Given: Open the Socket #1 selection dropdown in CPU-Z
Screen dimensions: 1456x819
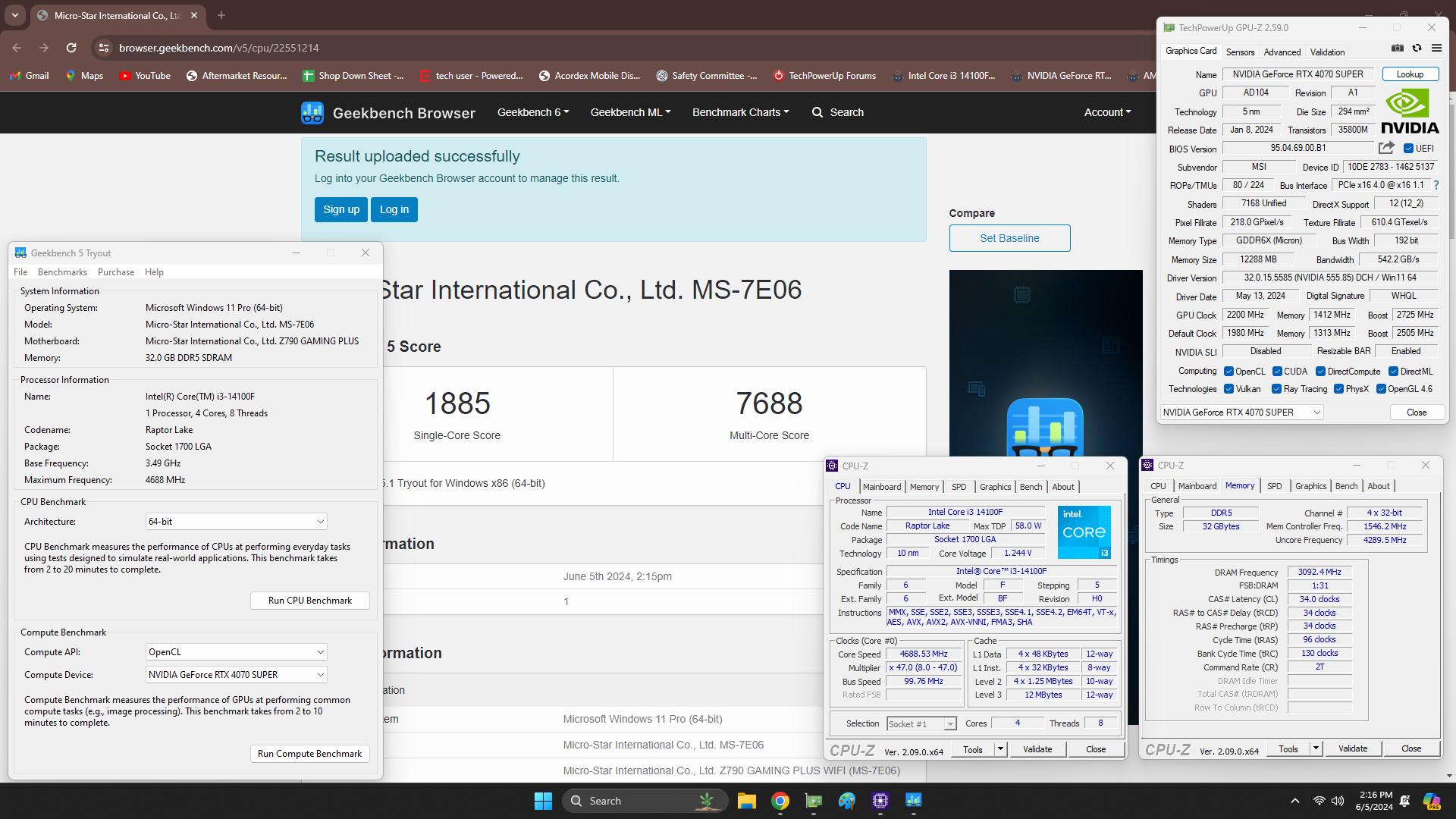Looking at the screenshot, I should point(921,724).
